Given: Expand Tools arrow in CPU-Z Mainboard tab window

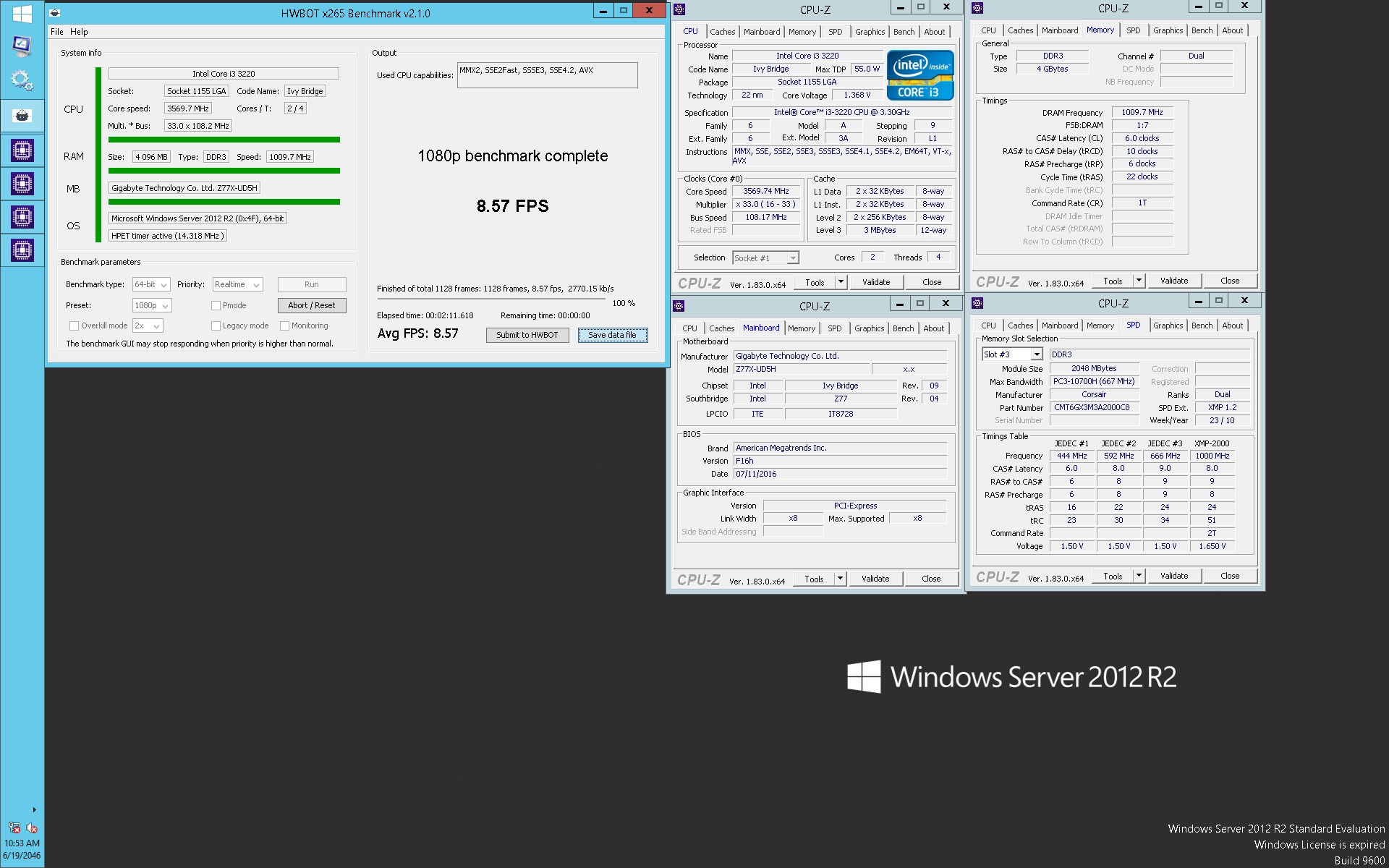Looking at the screenshot, I should point(840,579).
